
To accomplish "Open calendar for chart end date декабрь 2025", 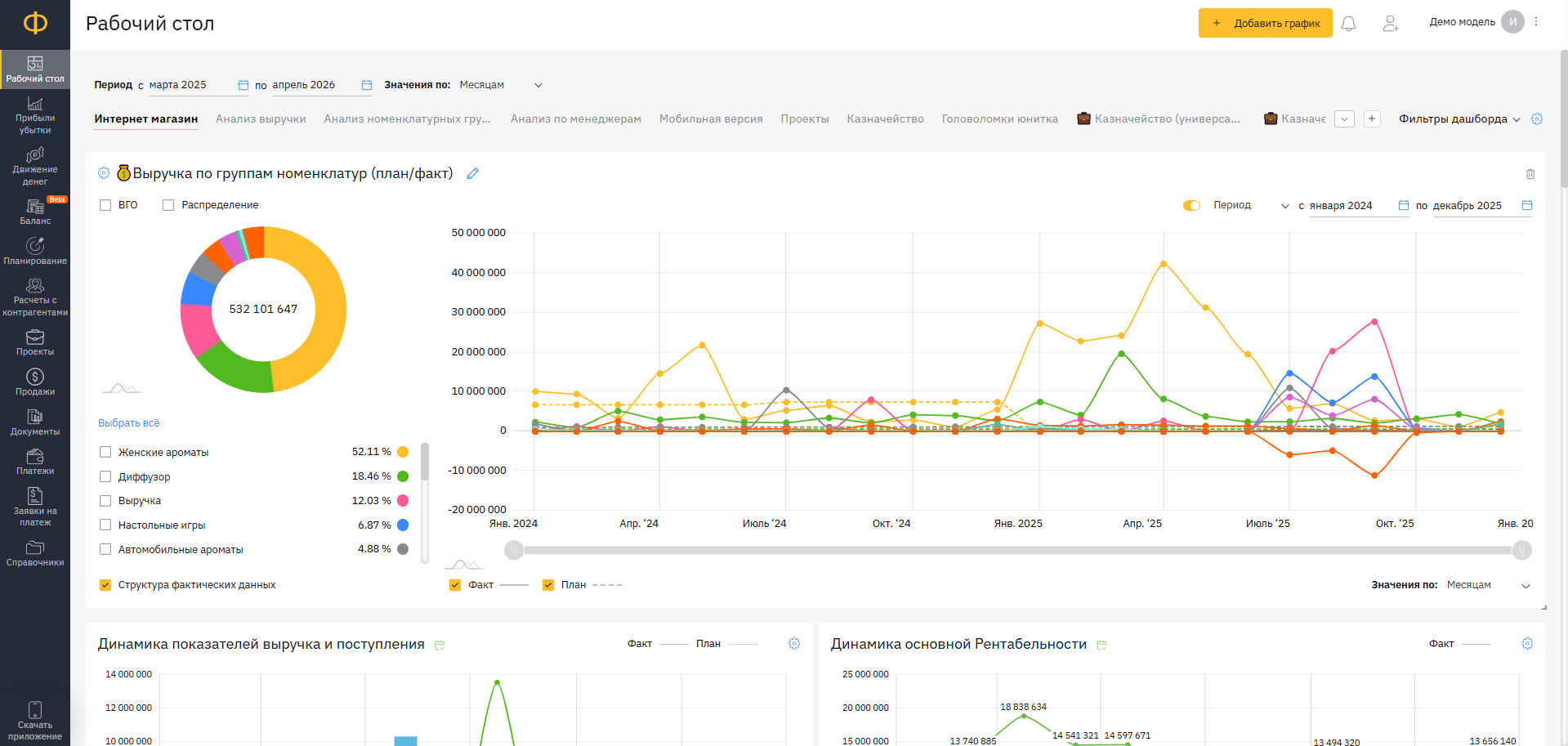I will (x=1527, y=205).
